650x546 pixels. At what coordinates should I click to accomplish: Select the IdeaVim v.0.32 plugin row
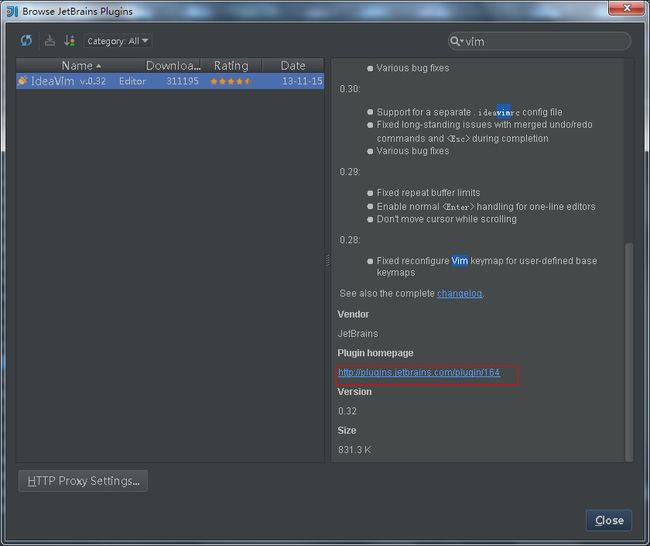point(170,81)
